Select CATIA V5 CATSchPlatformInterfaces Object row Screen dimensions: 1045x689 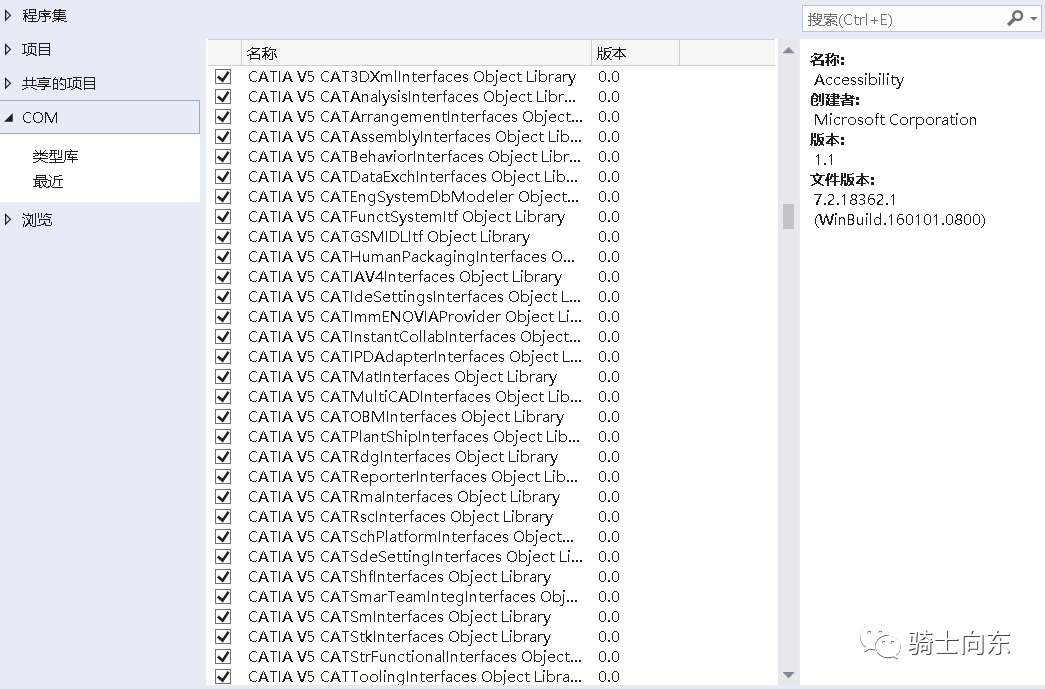(491, 536)
